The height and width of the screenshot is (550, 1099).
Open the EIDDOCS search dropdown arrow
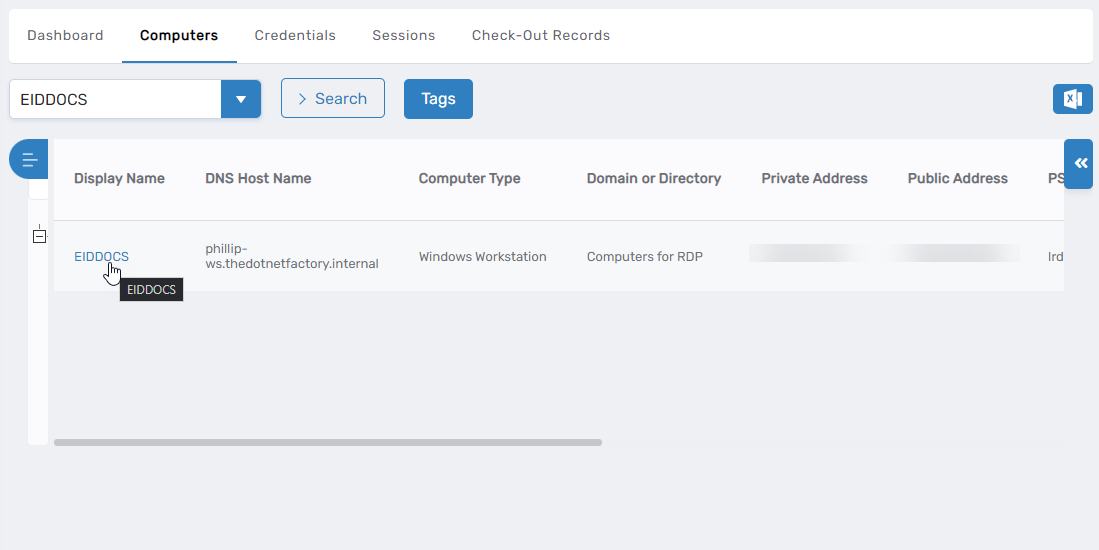240,100
